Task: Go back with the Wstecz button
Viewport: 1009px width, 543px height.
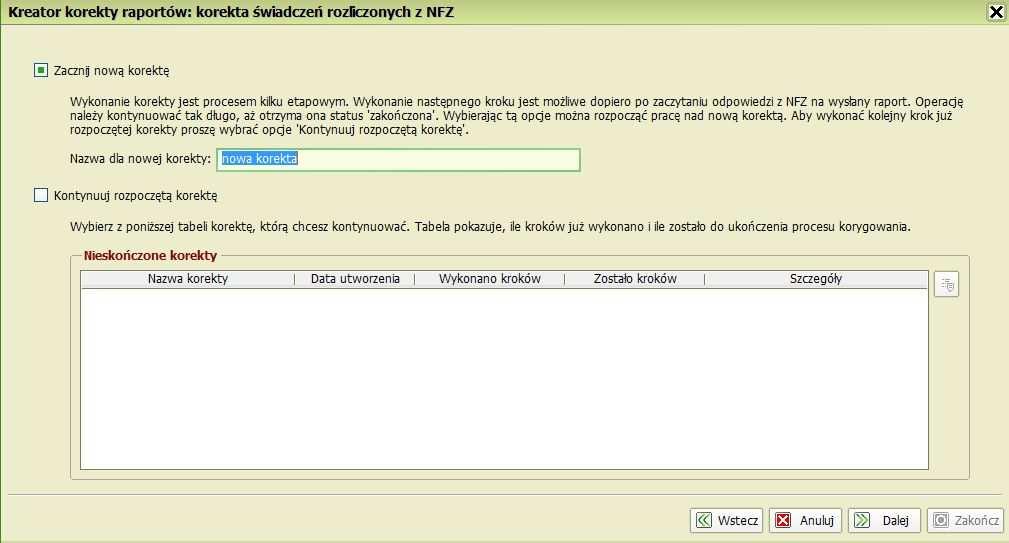Action: click(x=727, y=520)
